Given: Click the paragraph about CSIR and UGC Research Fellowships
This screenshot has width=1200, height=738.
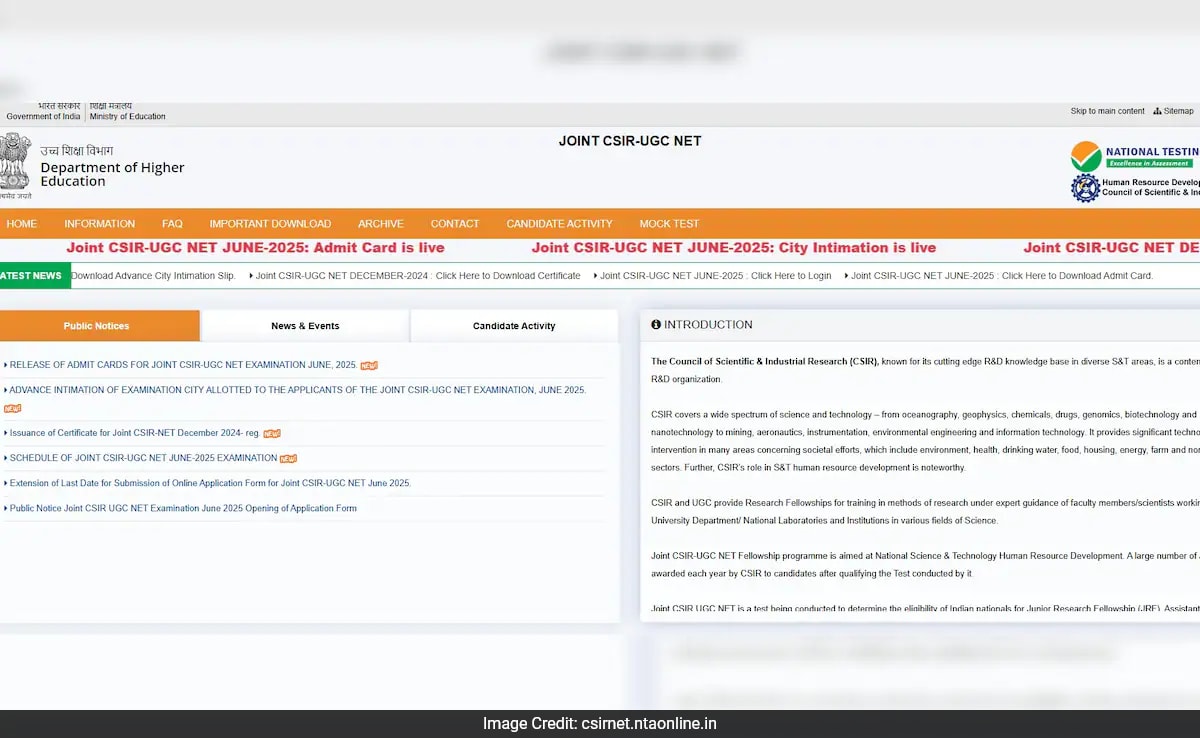Looking at the screenshot, I should coord(925,512).
